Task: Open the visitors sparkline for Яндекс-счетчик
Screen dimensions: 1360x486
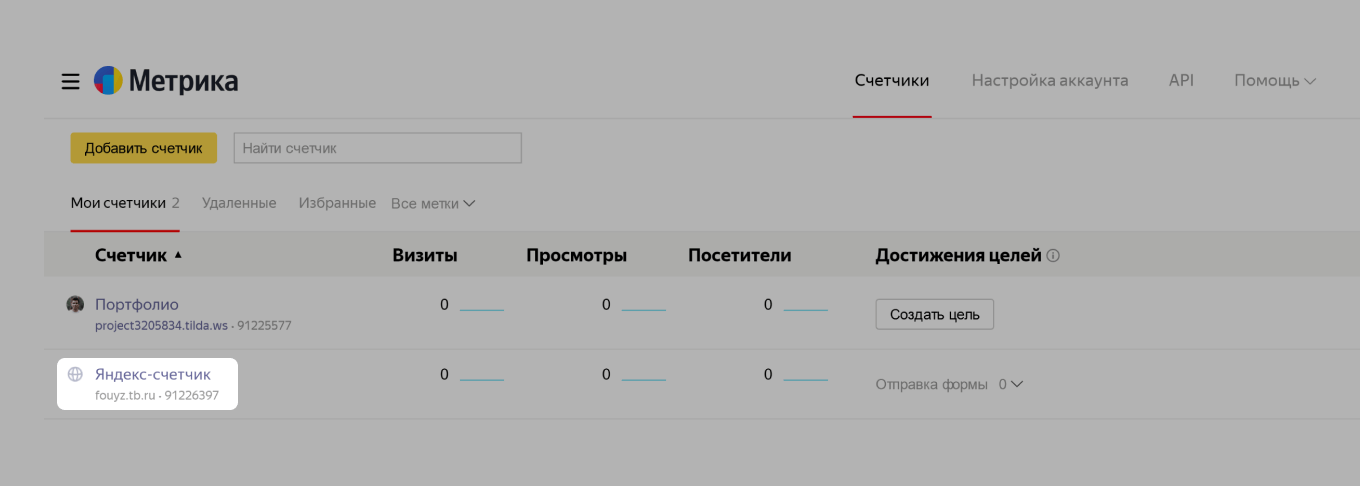Action: (805, 378)
